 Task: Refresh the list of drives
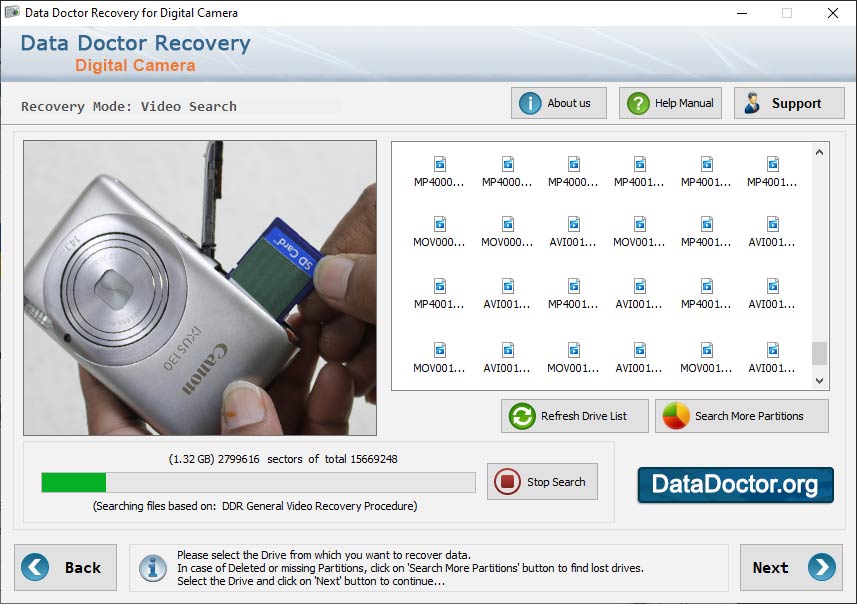click(574, 416)
